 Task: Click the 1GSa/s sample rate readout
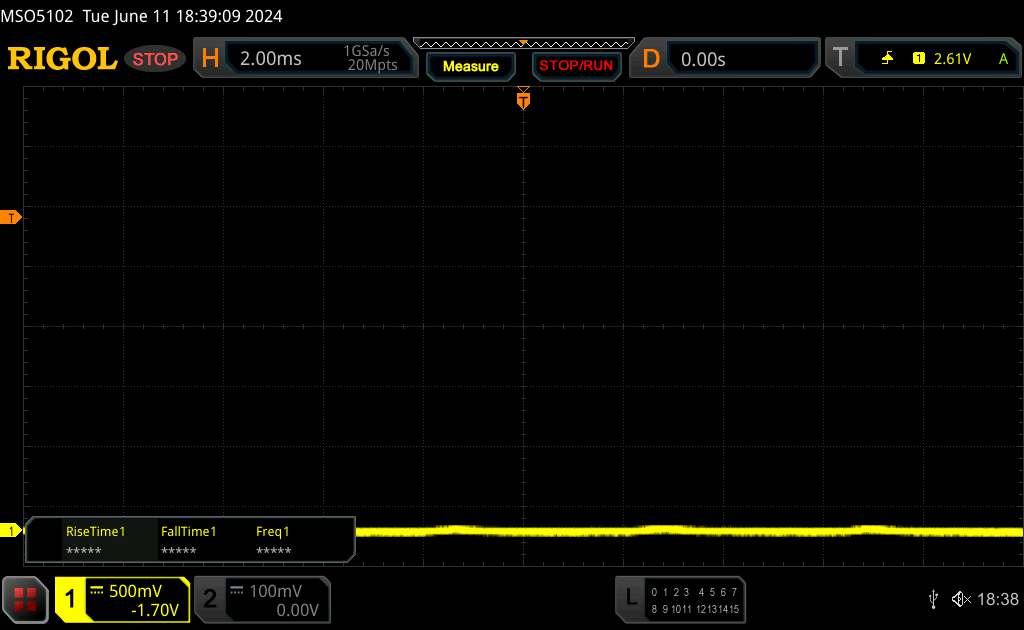click(x=366, y=51)
